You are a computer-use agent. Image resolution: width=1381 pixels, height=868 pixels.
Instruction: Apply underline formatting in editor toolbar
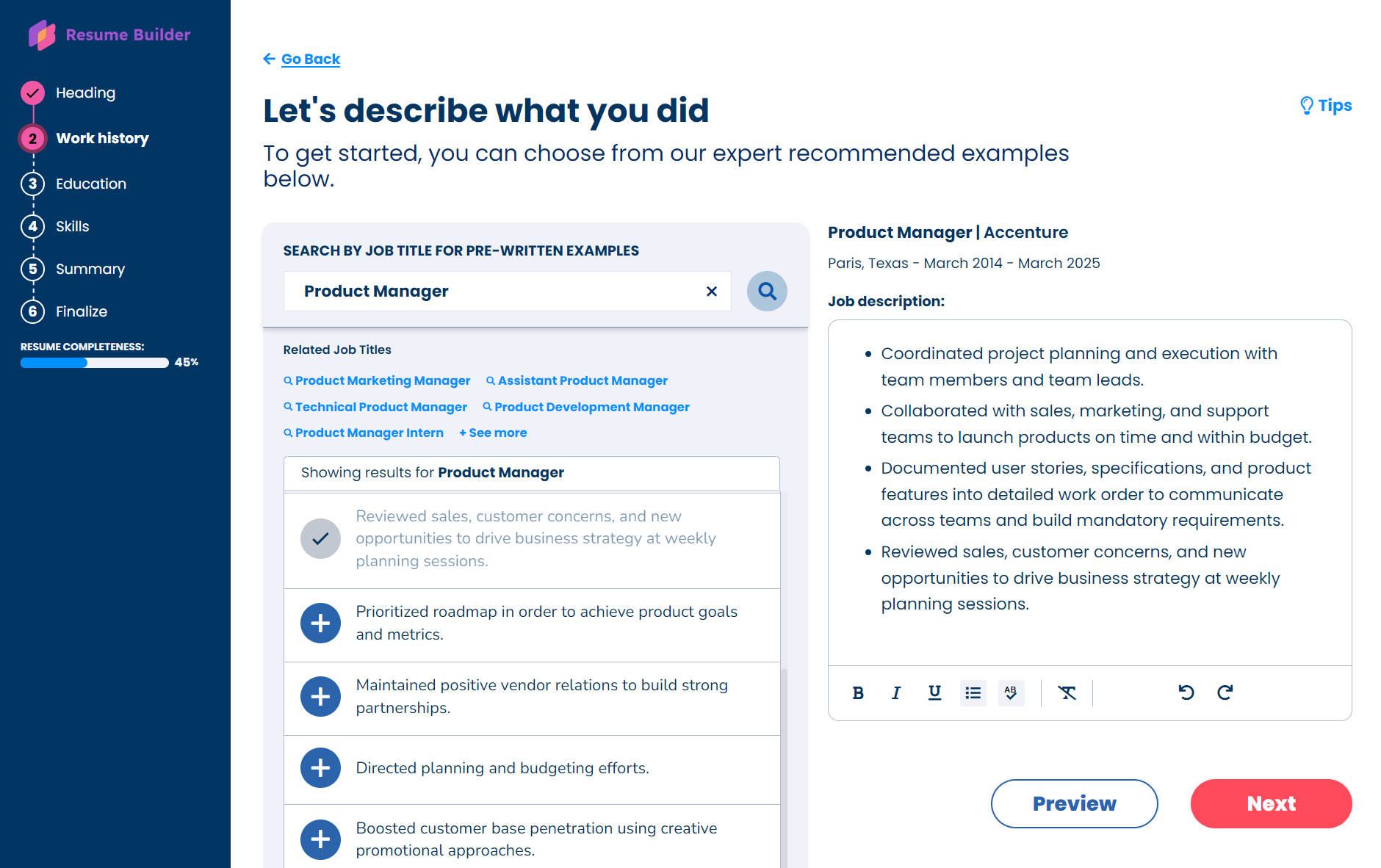click(x=934, y=692)
